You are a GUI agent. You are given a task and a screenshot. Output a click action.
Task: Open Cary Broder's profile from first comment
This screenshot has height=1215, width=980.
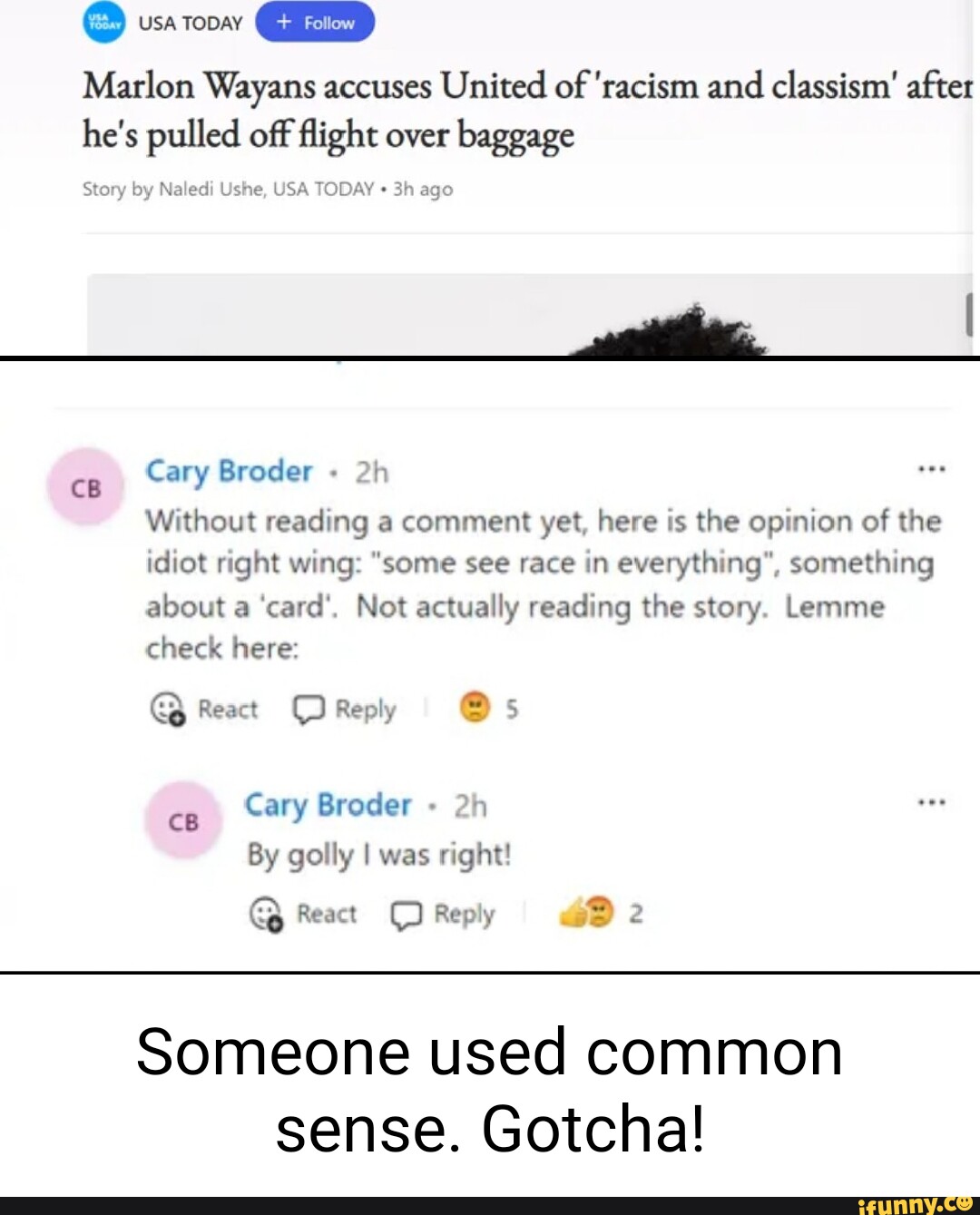click(229, 471)
